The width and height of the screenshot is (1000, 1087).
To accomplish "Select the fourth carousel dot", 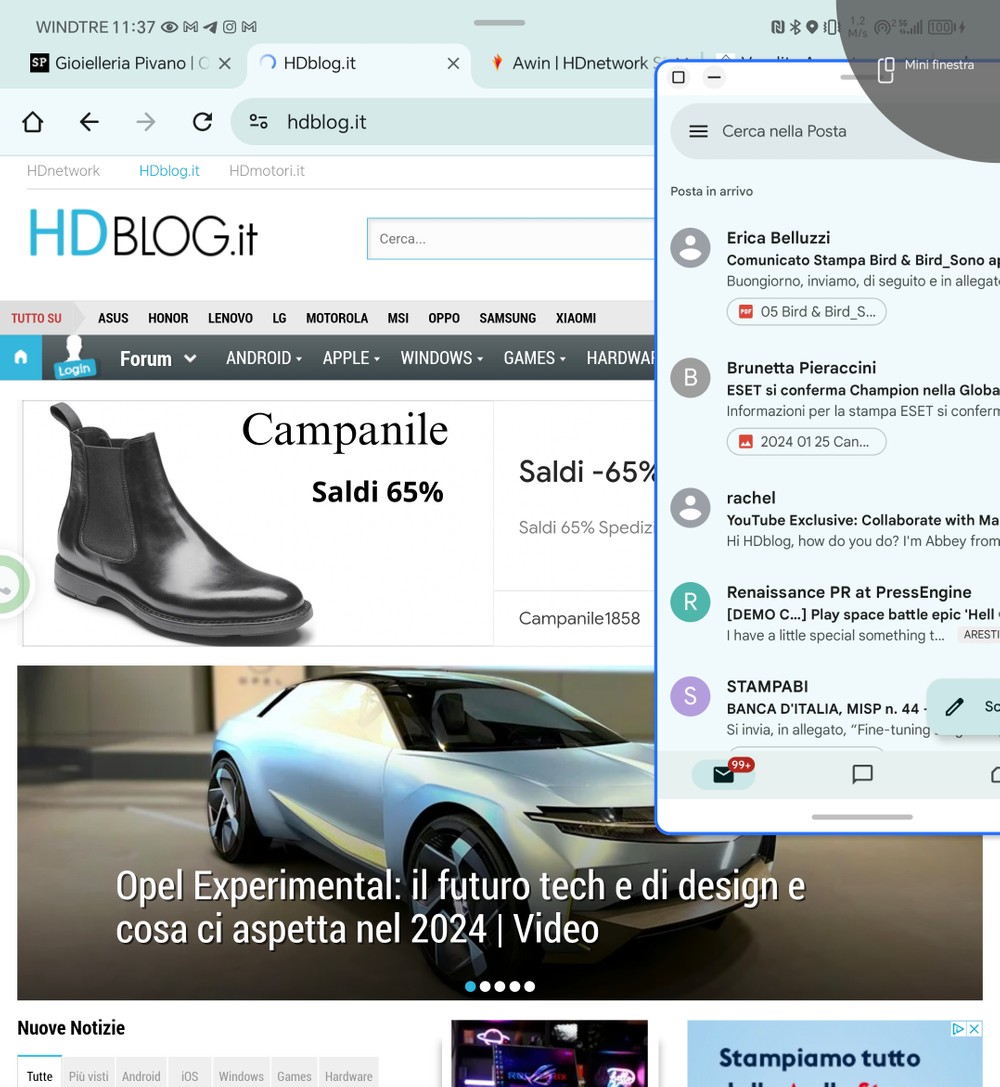I will pyautogui.click(x=515, y=986).
